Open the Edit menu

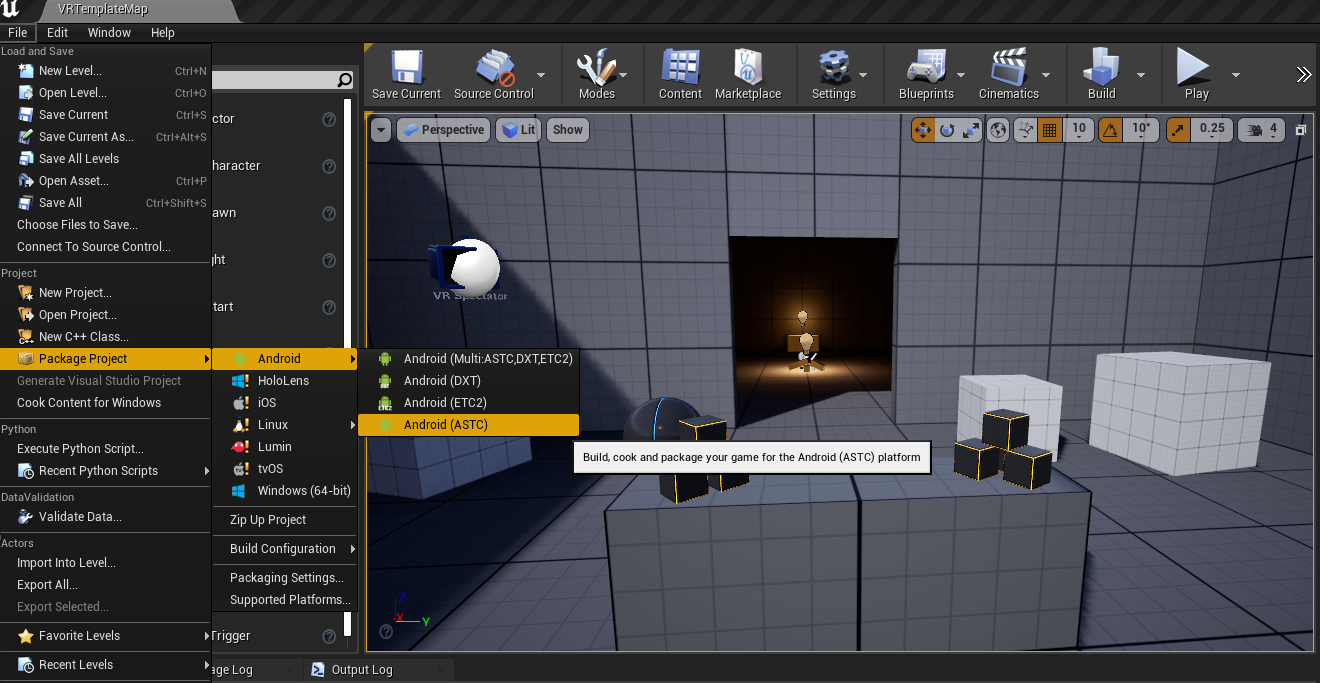click(58, 32)
